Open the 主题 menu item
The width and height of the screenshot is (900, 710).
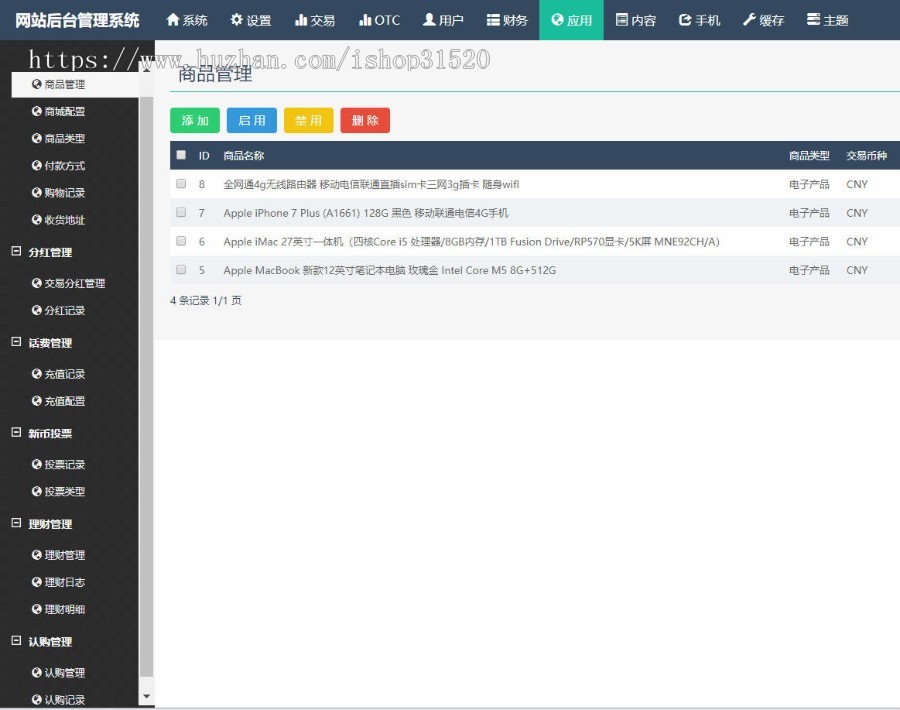coord(827,19)
